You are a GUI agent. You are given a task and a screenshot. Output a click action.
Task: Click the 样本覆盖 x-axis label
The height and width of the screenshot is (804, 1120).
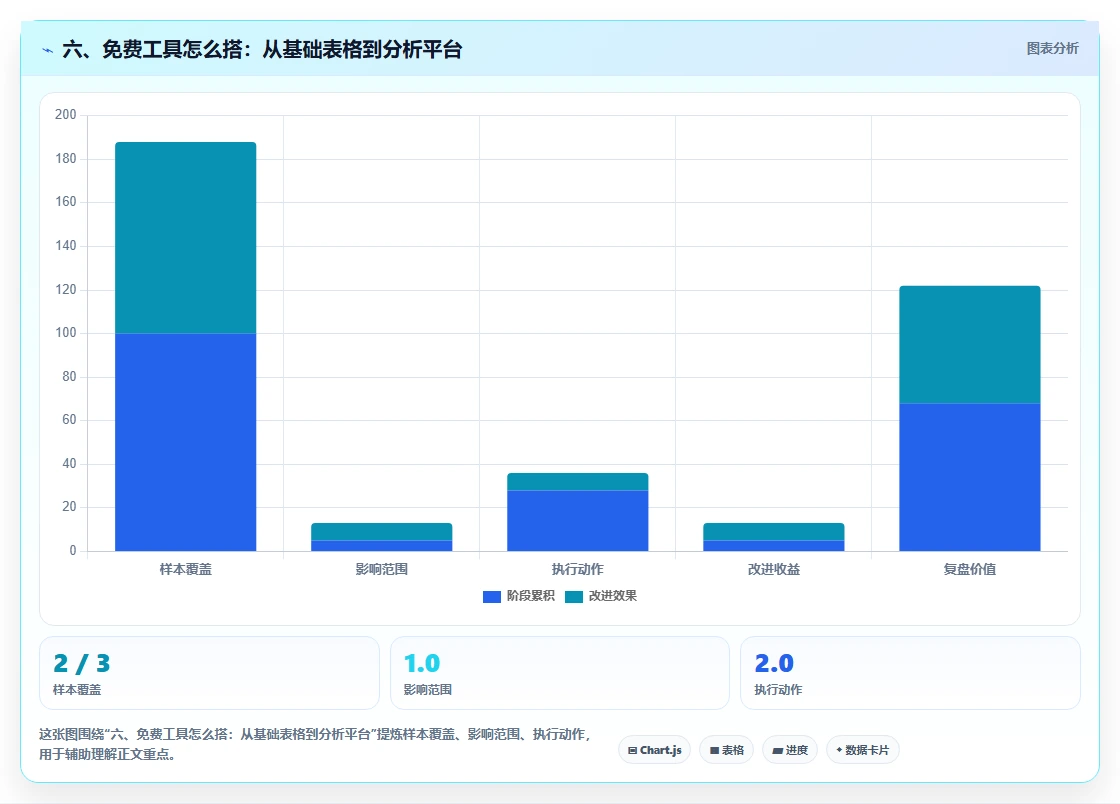click(186, 569)
